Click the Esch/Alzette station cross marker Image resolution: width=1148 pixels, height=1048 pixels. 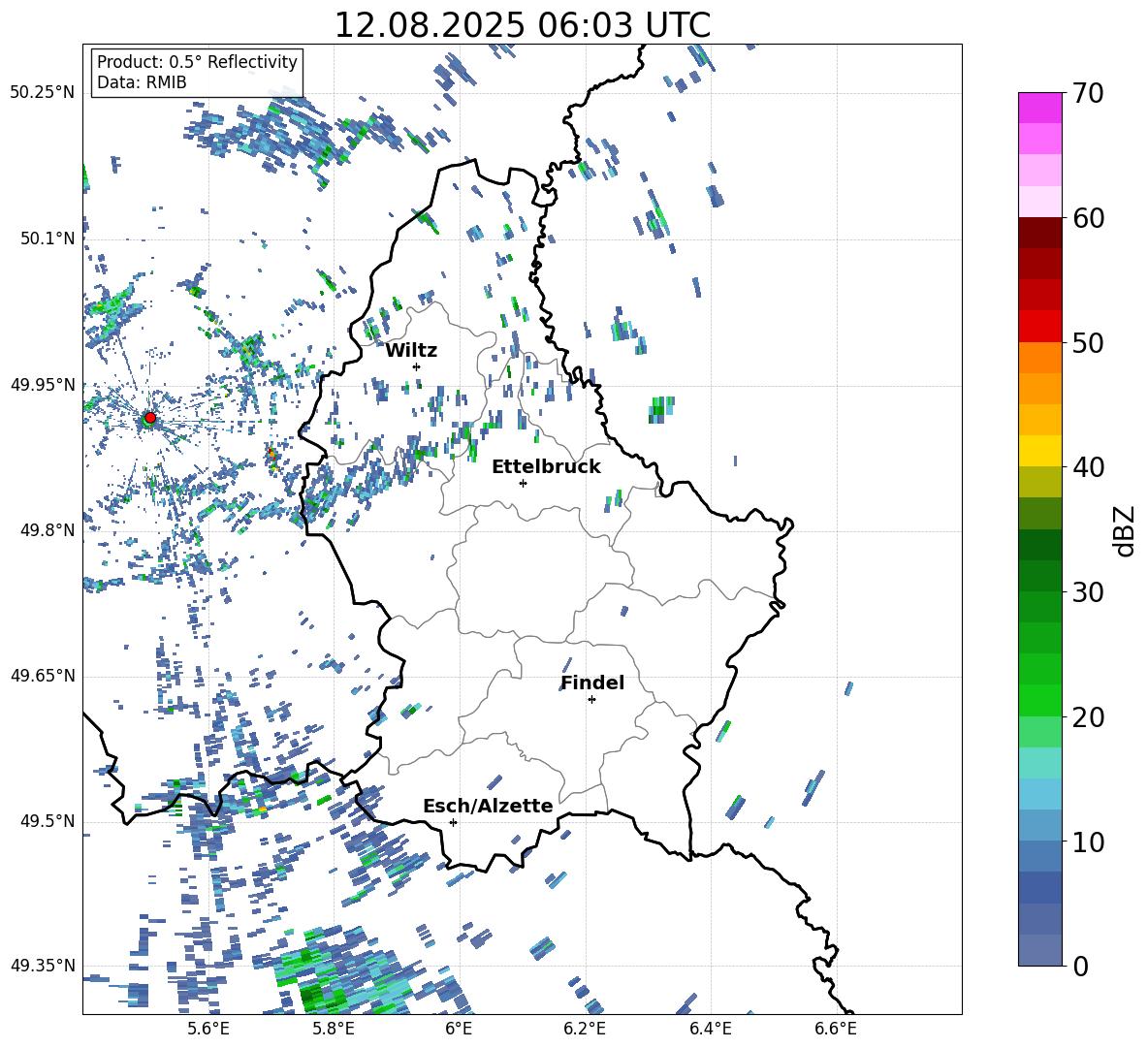[453, 822]
